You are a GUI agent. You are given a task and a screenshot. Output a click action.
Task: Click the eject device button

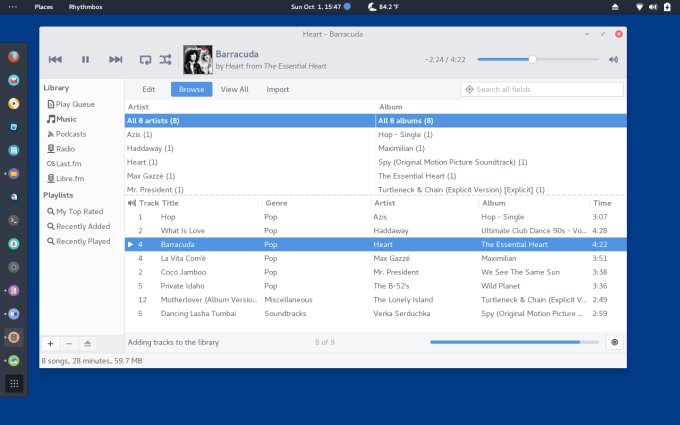click(x=87, y=343)
